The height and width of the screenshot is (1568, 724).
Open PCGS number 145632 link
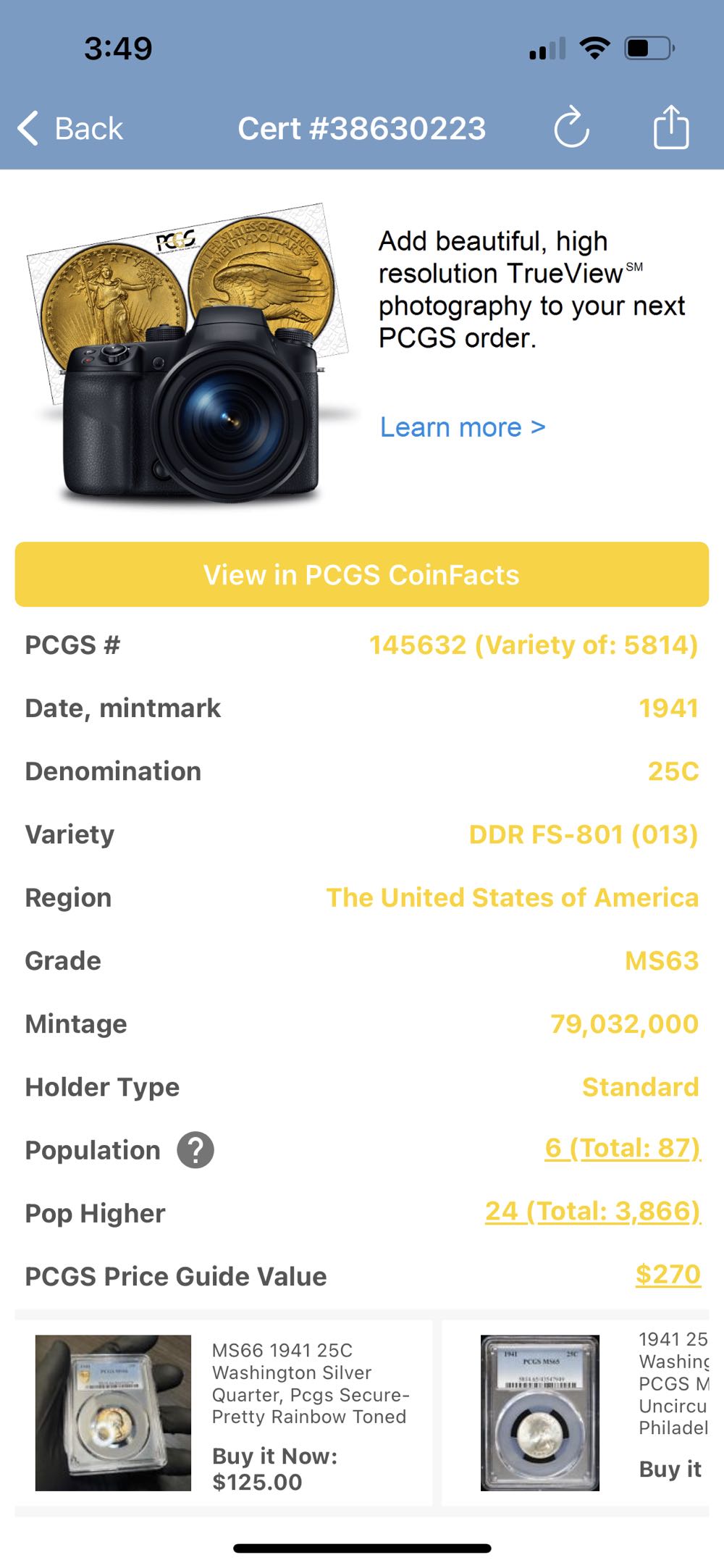[x=534, y=645]
